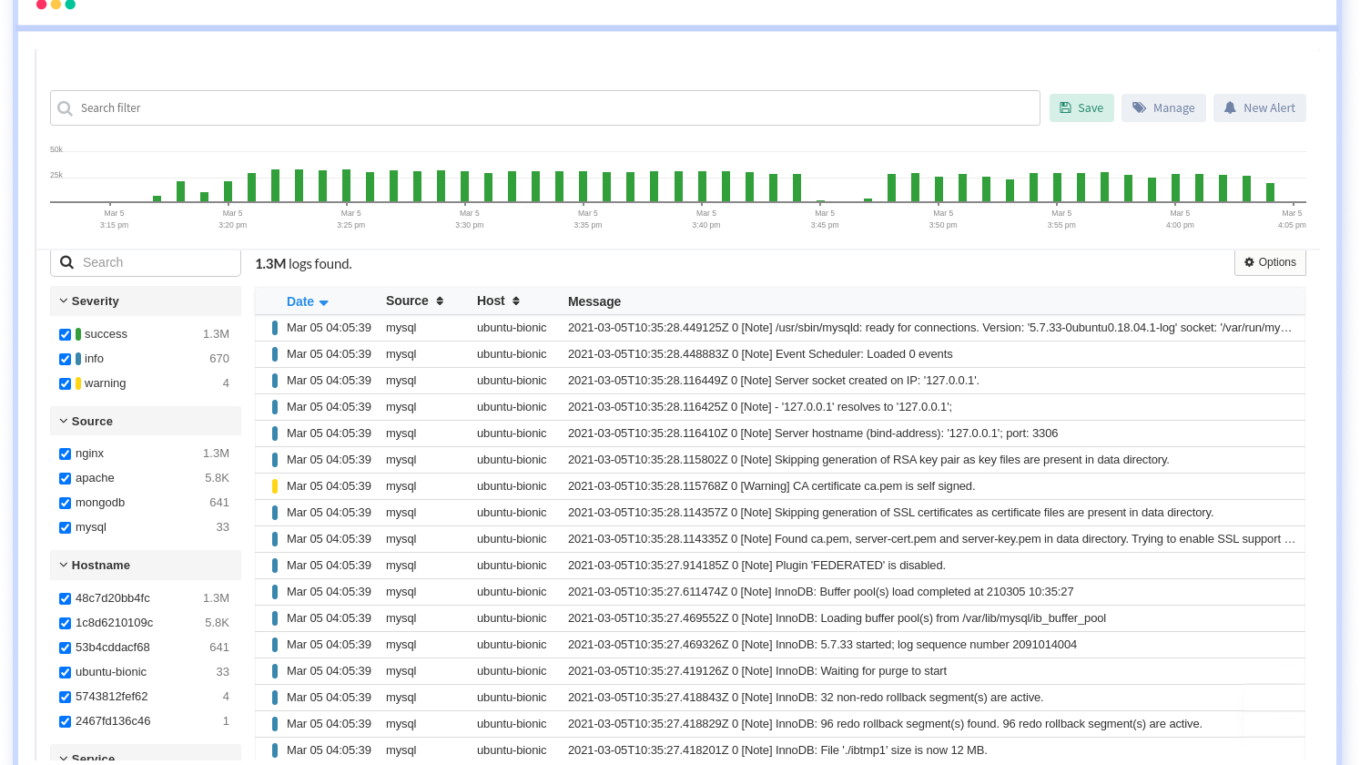
Task: Open 'InnoDB: 5.7.33 started' log message
Action: pos(822,644)
